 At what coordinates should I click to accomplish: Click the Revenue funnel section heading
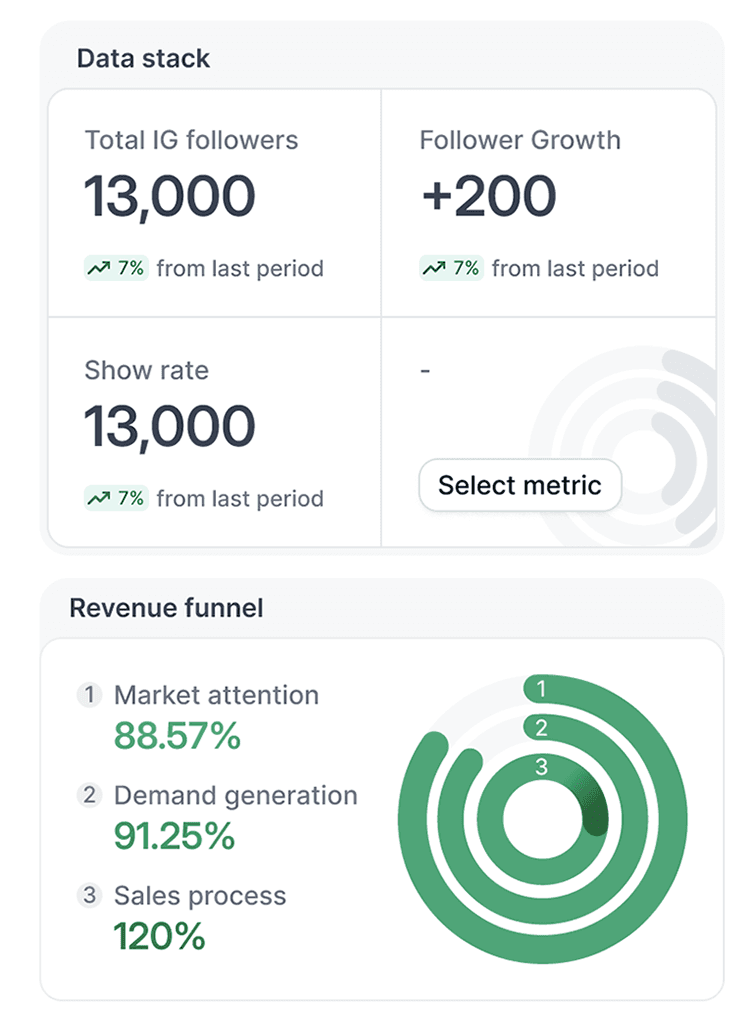tap(166, 608)
